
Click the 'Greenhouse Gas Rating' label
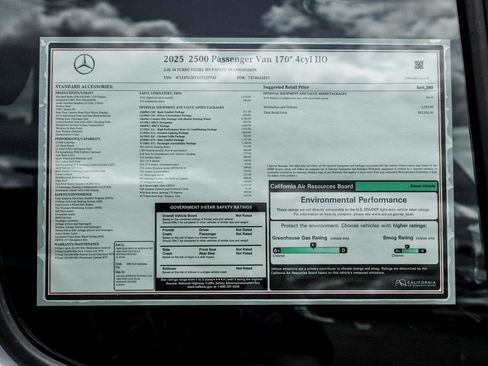pos(299,238)
